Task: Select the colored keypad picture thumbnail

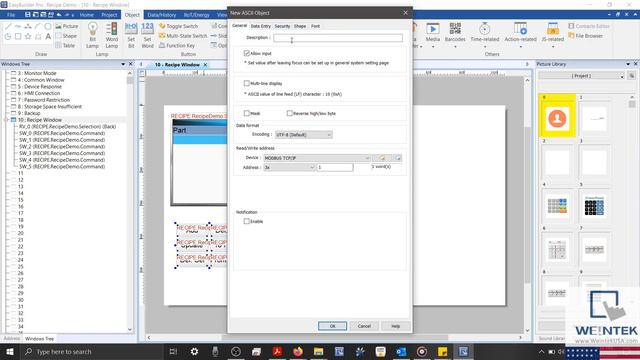Action: [557, 206]
